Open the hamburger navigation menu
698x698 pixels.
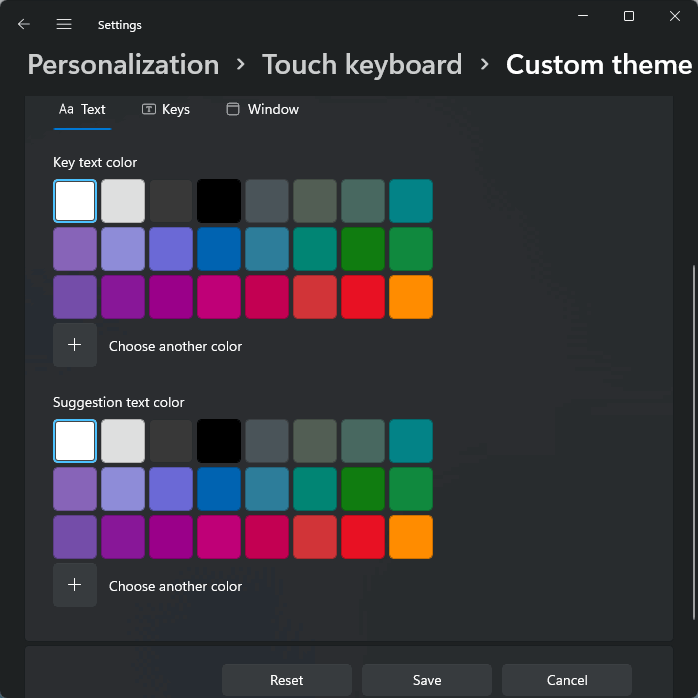(x=64, y=24)
